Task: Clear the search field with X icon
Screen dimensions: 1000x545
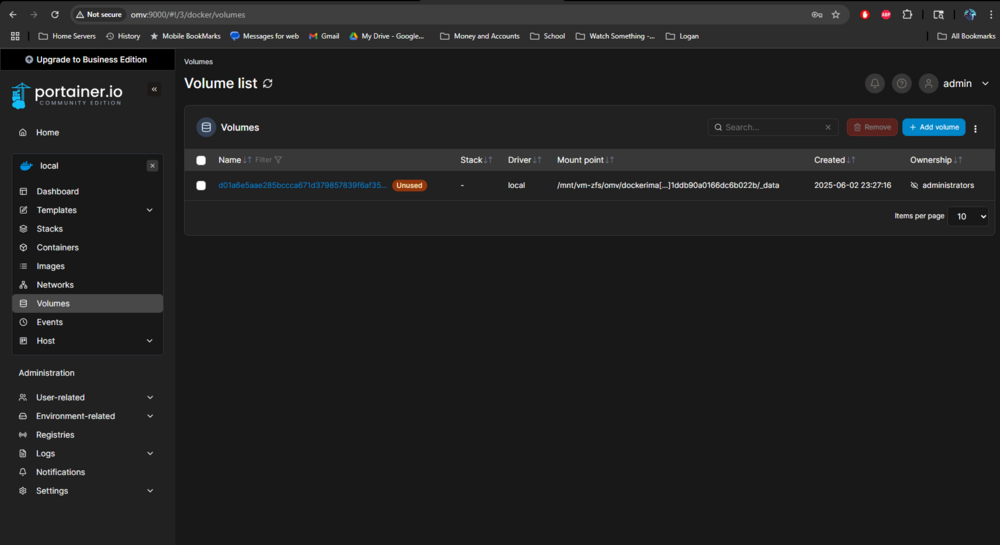Action: pos(828,127)
